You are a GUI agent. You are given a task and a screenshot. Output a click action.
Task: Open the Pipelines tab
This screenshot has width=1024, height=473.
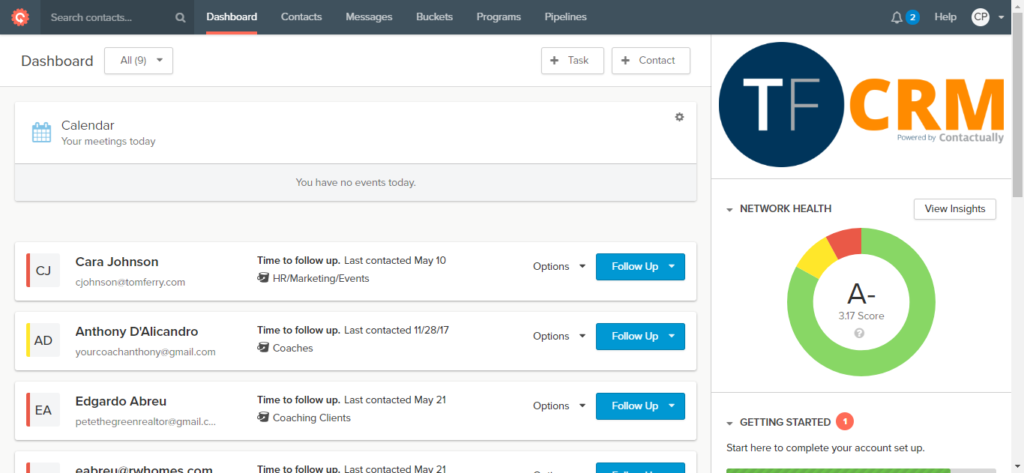click(x=566, y=17)
